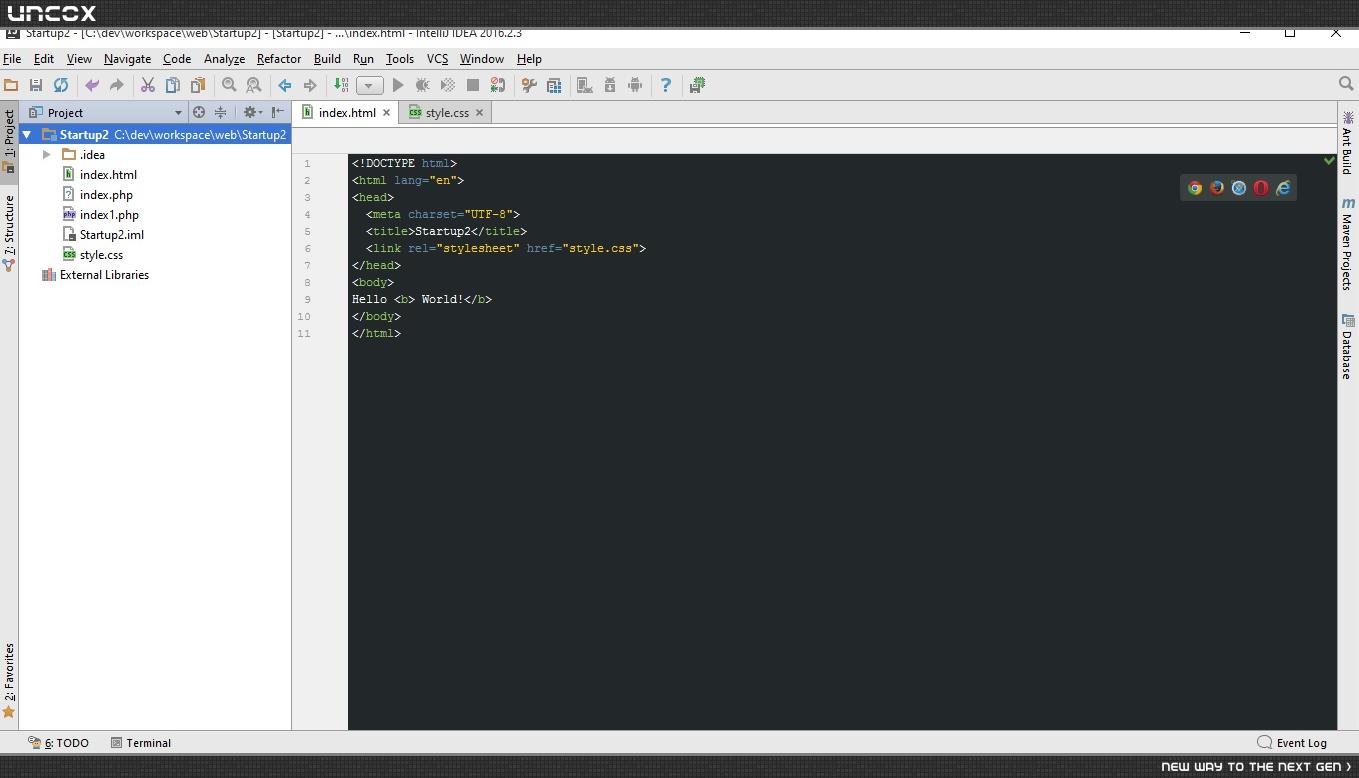This screenshot has height=778, width=1359.
Task: Click the Replace search icon
Action: point(254,85)
